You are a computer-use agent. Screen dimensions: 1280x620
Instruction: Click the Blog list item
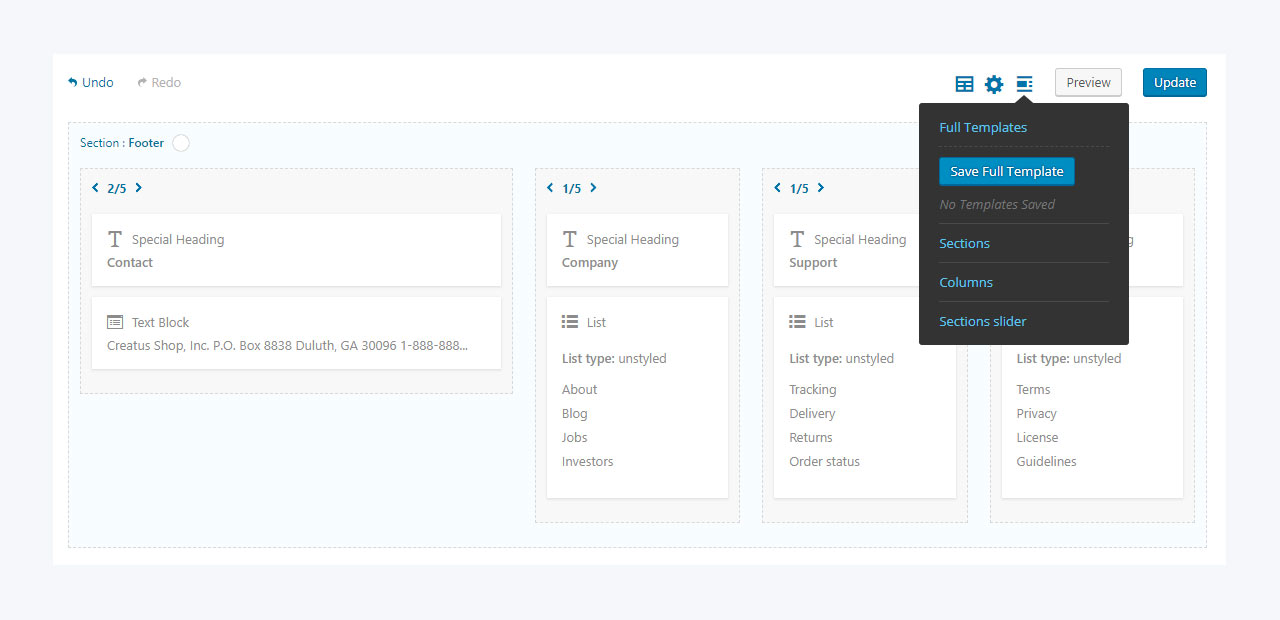575,414
